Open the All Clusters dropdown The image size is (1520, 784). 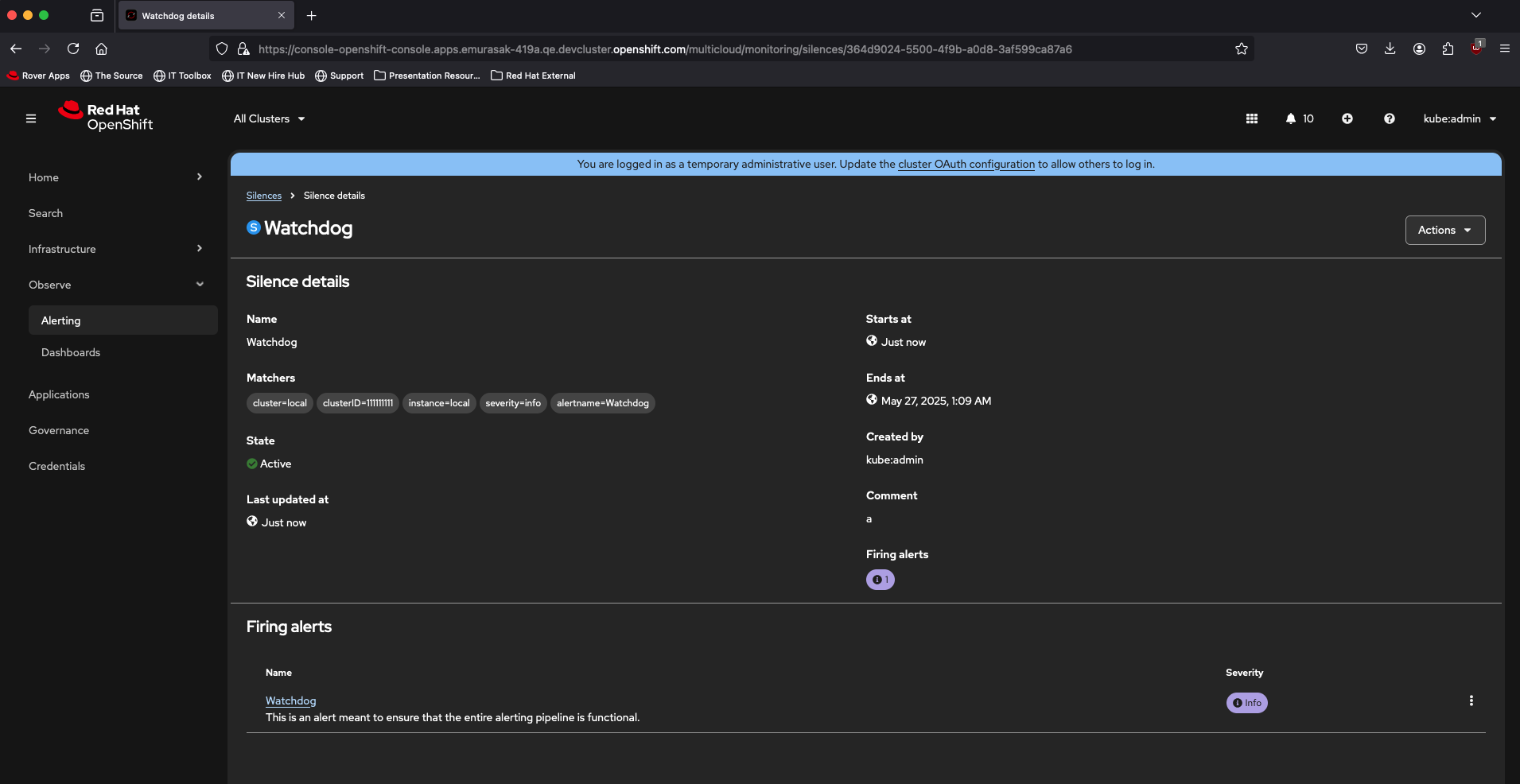tap(270, 118)
